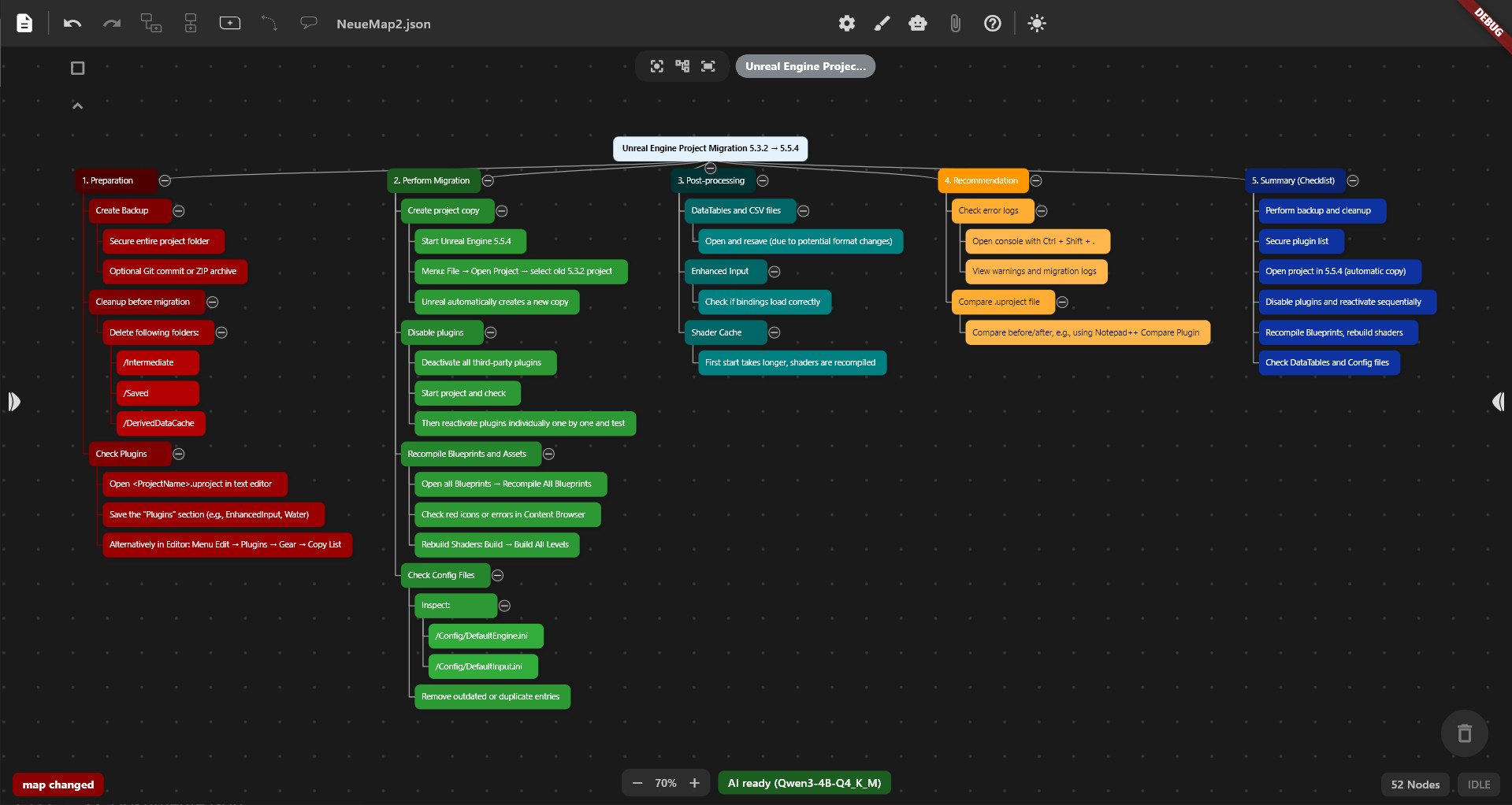This screenshot has height=805, width=1512.
Task: Click the 'AI ready (Qwen3-4B-Q4_K_M)' button
Action: coord(804,783)
